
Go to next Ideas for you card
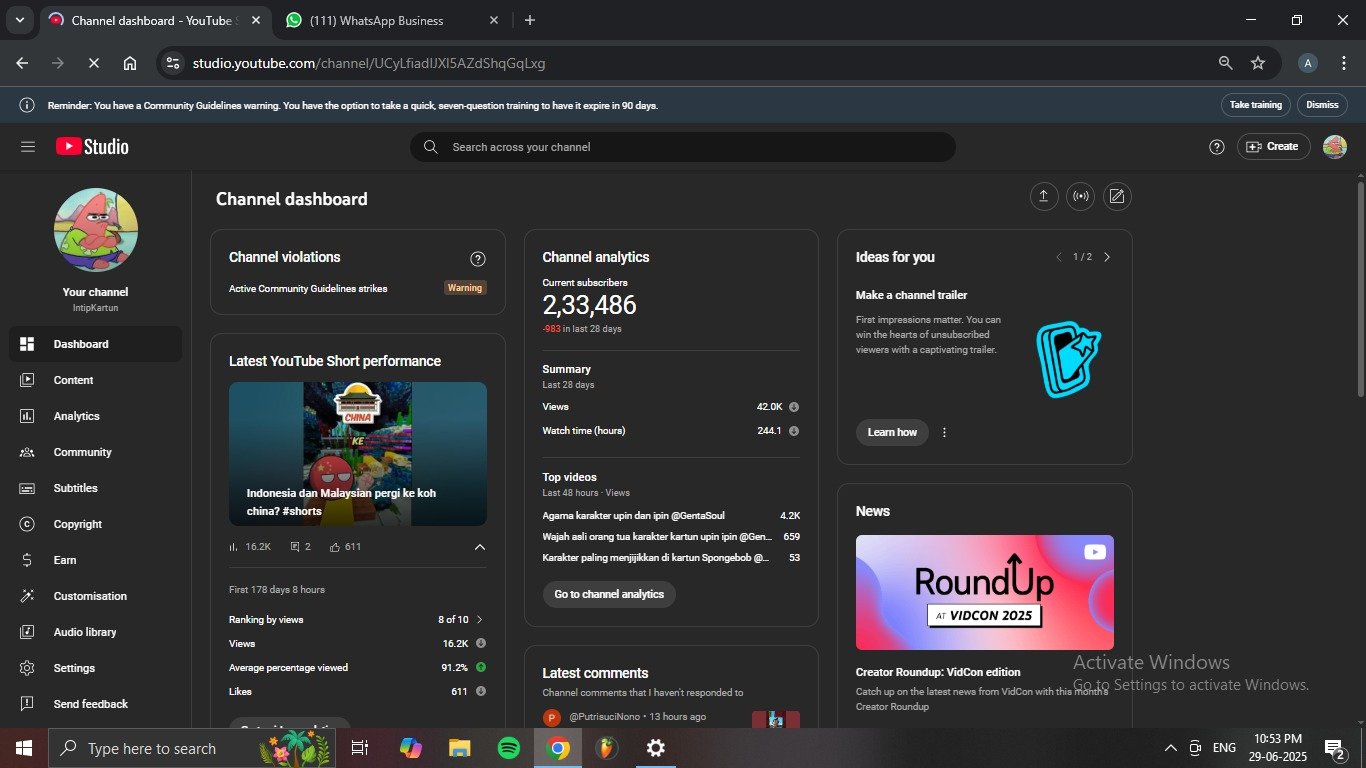click(x=1107, y=257)
